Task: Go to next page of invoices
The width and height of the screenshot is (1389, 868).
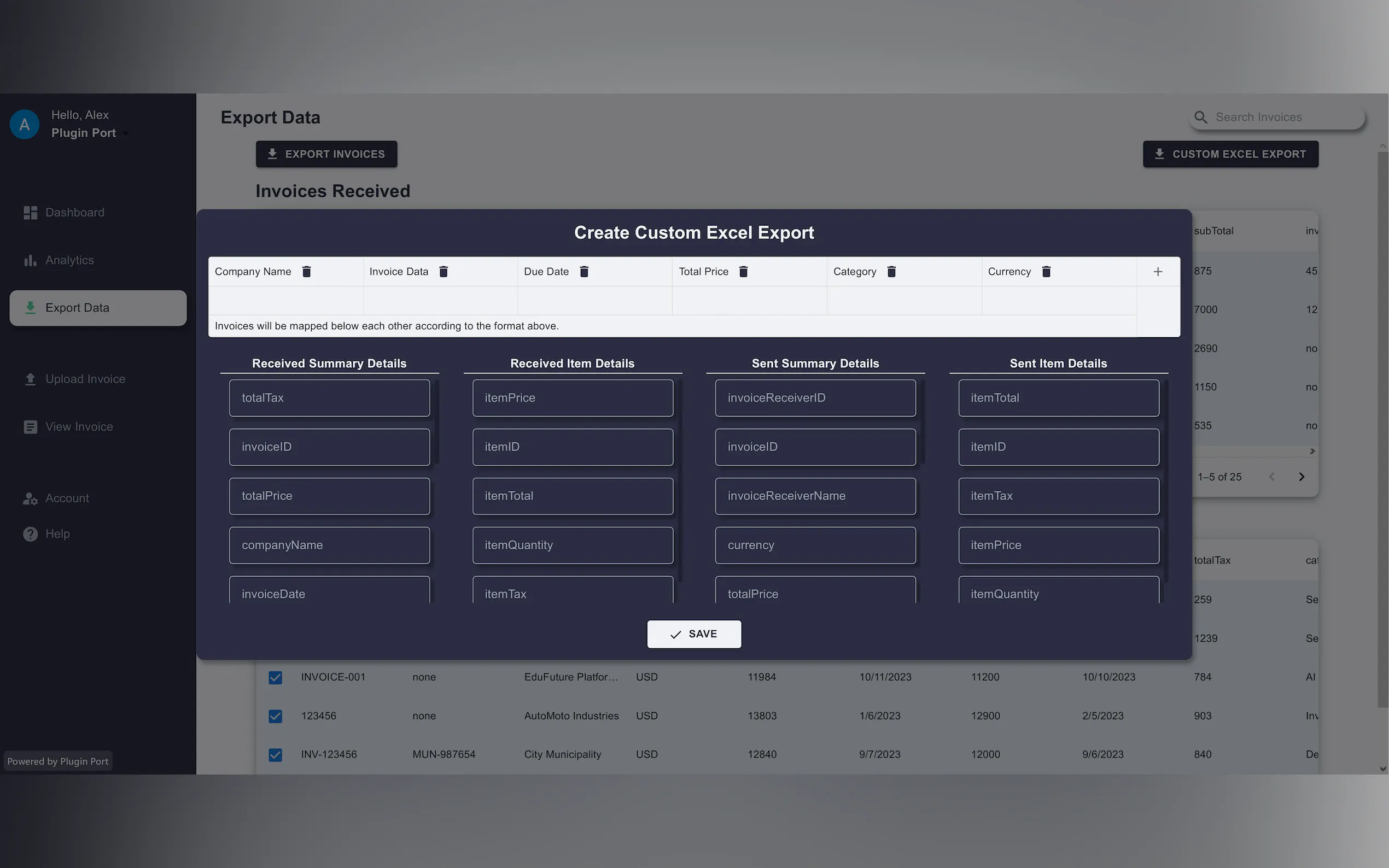Action: (1301, 477)
